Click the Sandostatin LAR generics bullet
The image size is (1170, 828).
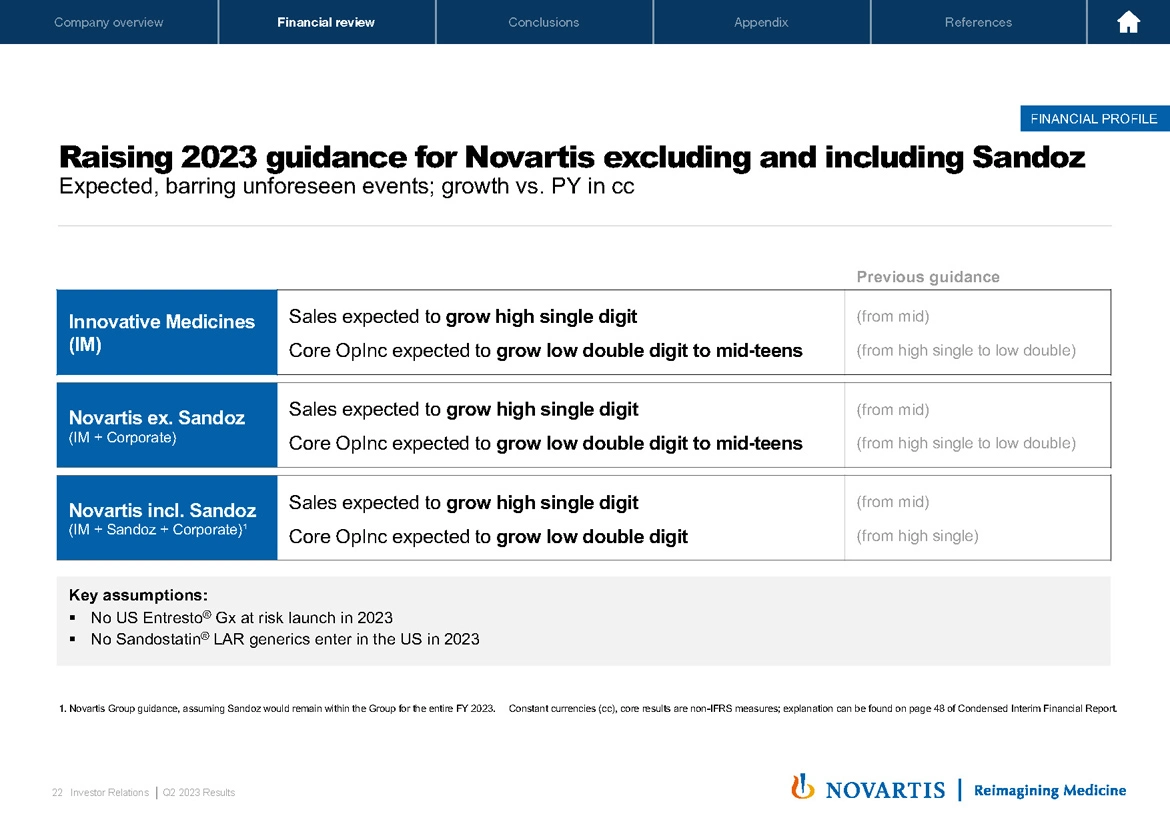click(284, 639)
